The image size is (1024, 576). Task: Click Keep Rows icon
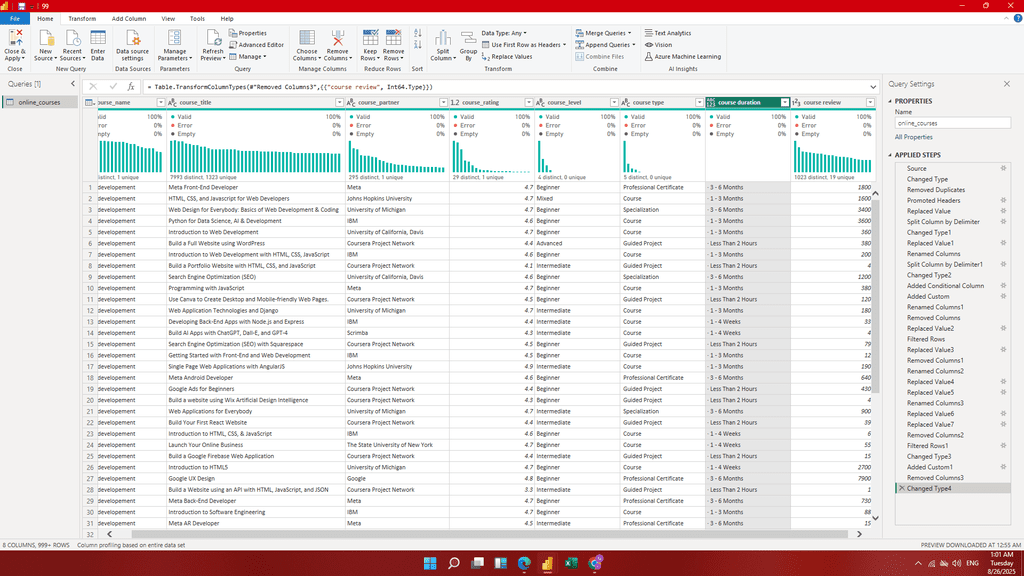click(x=370, y=38)
